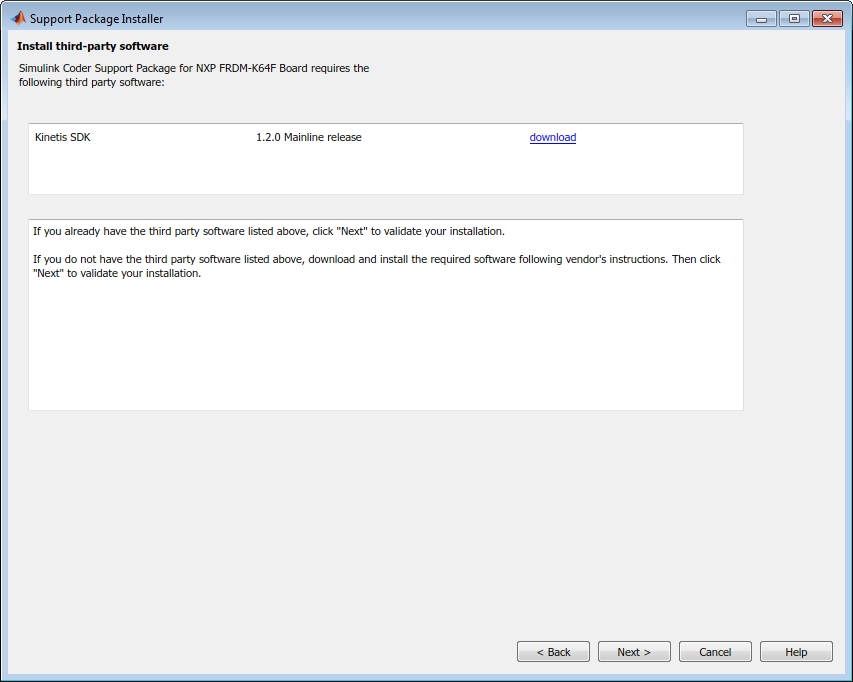
Task: Go back with the '< Back' button
Action: tap(553, 652)
